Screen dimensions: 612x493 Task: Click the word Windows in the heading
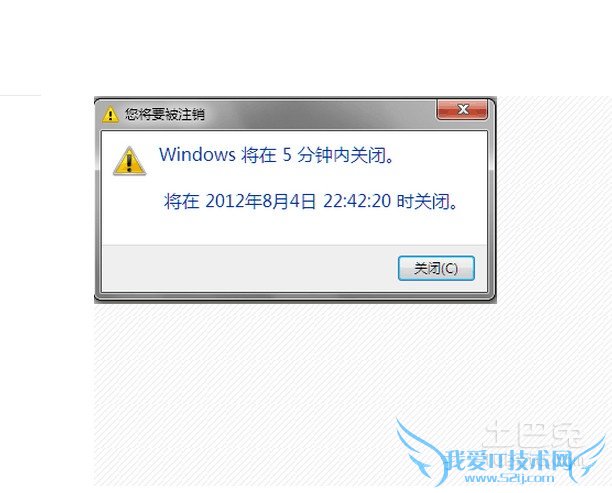pos(197,155)
